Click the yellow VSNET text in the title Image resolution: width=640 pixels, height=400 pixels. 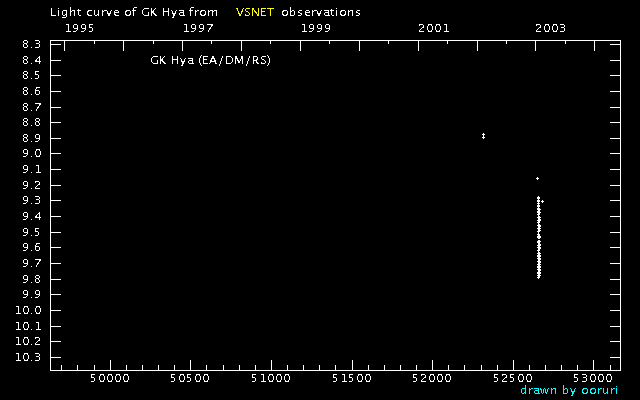pos(255,12)
